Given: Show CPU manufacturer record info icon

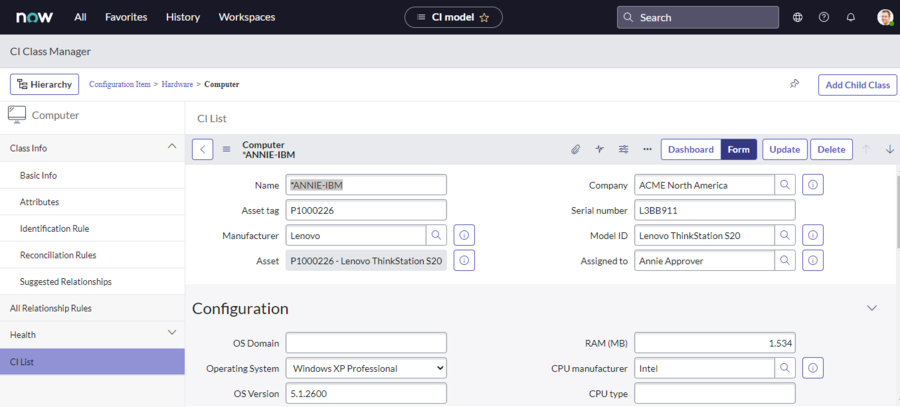Looking at the screenshot, I should 813,368.
